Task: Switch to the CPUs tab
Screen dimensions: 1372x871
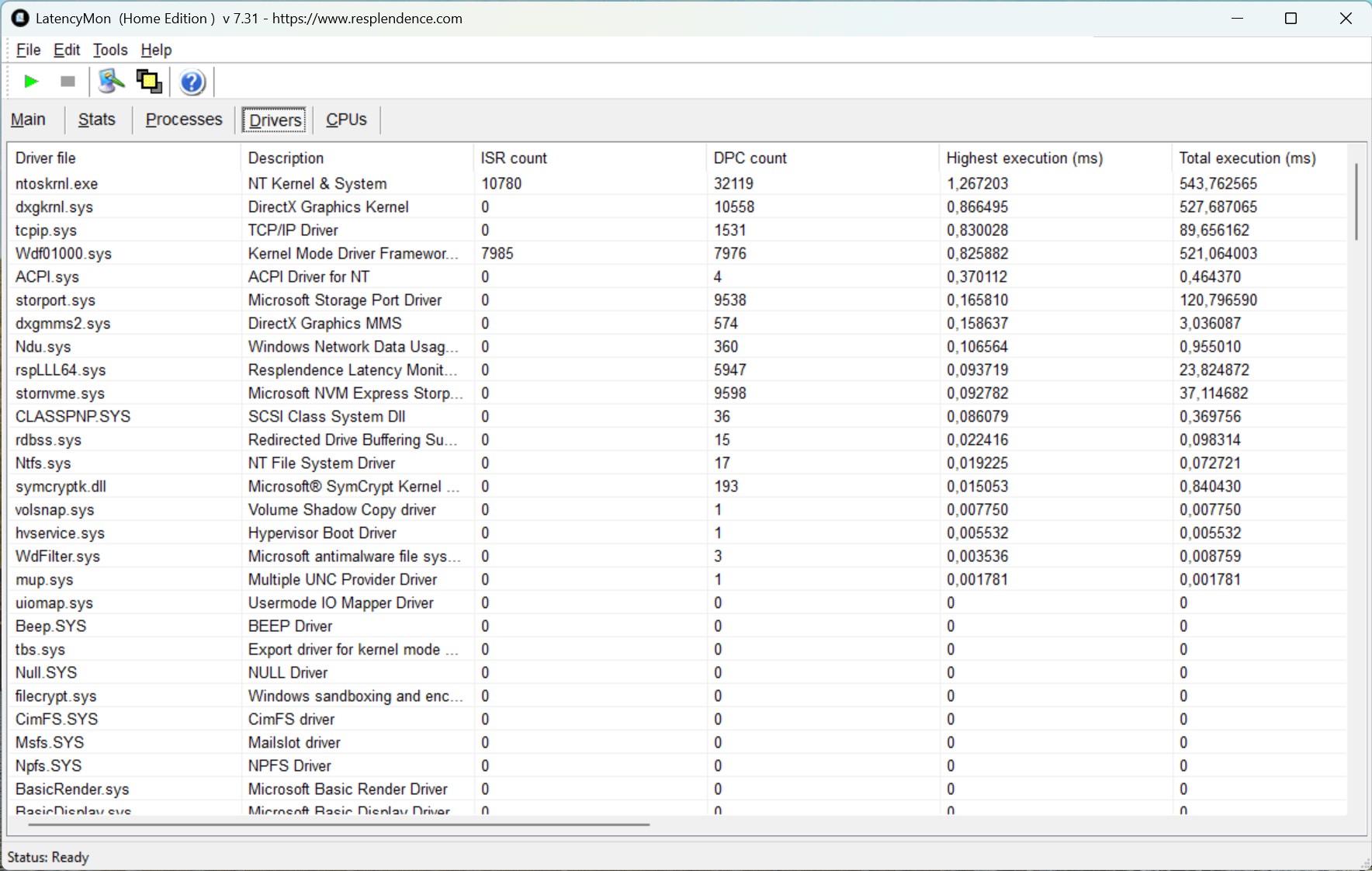Action: coord(346,120)
